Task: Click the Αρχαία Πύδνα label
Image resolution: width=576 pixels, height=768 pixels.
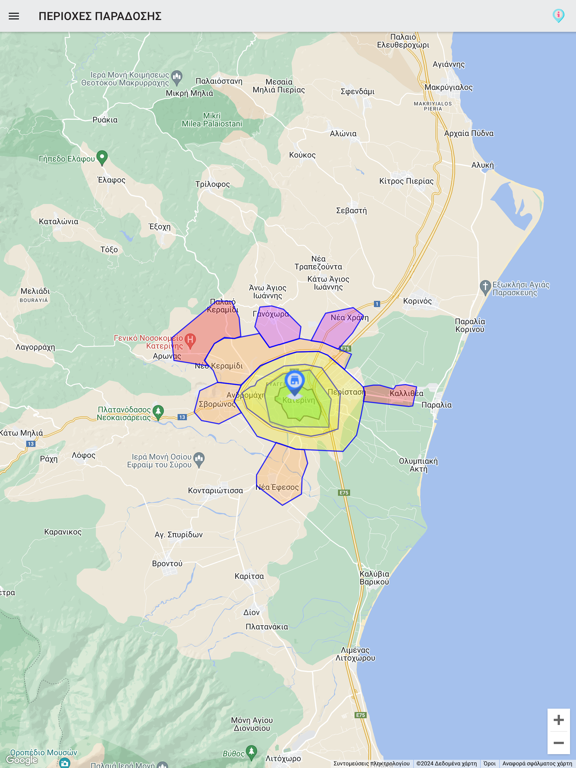Action: pyautogui.click(x=469, y=133)
